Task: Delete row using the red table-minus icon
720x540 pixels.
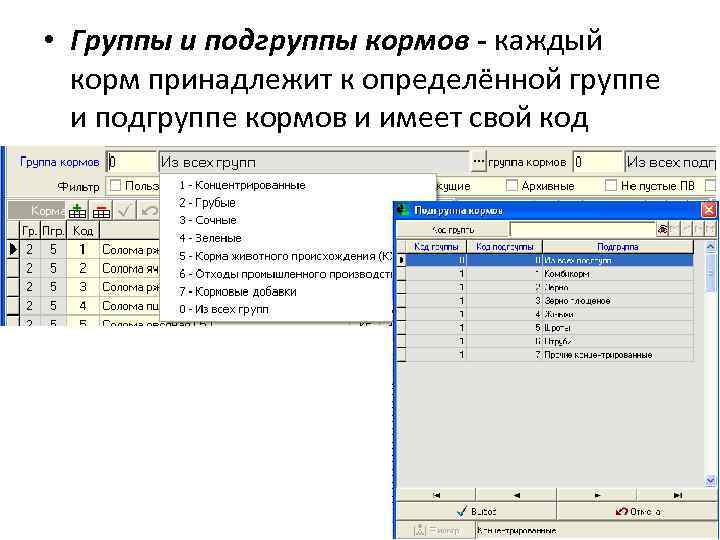Action: (x=101, y=211)
